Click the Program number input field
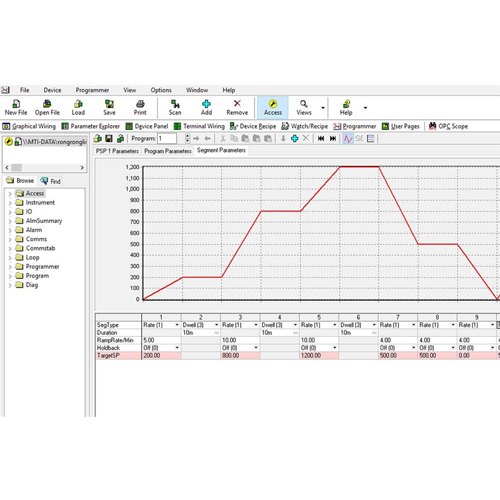The image size is (500, 500). pyautogui.click(x=167, y=138)
